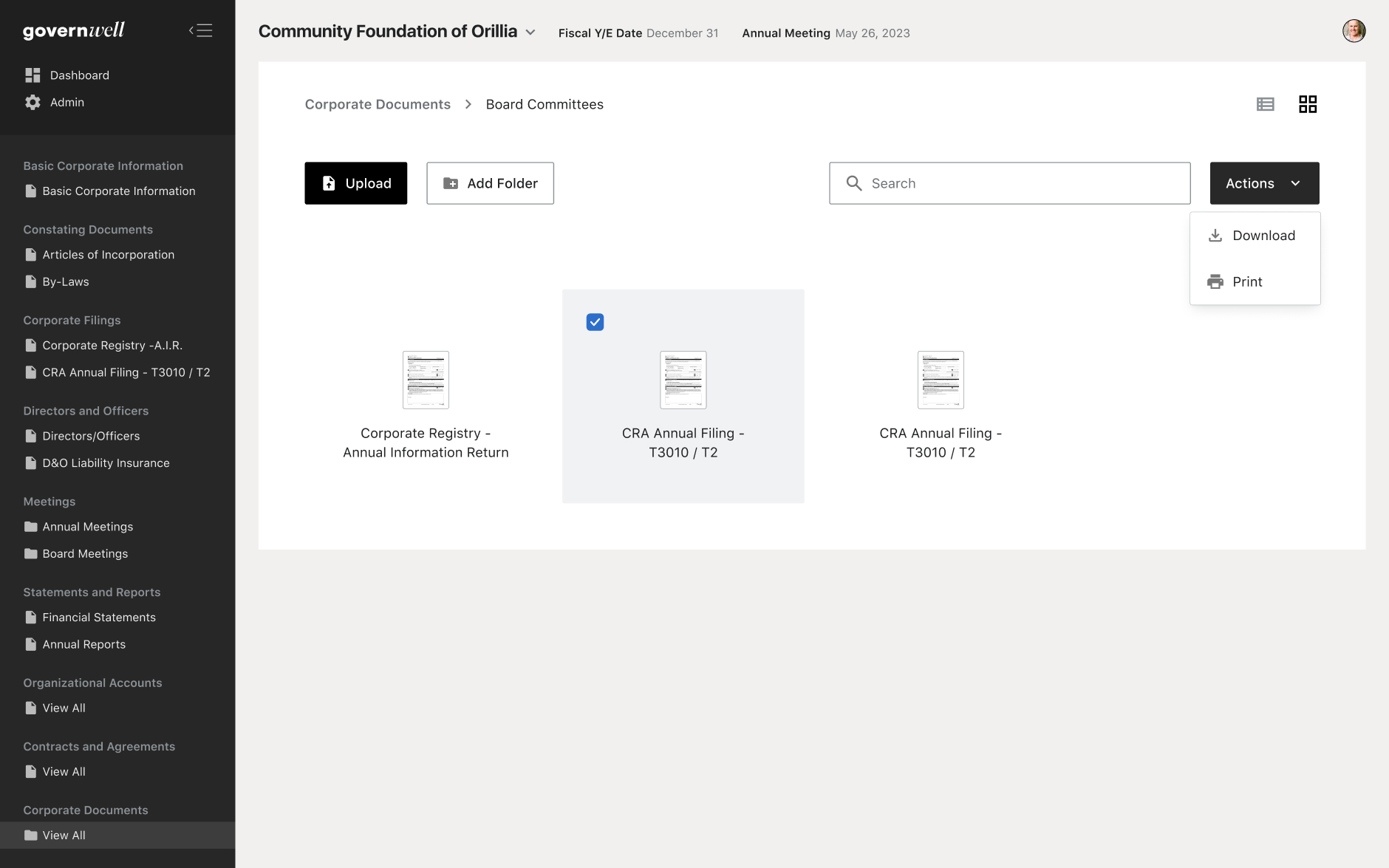This screenshot has width=1389, height=868.
Task: Click the Dashboard icon in sidebar
Action: 33,75
